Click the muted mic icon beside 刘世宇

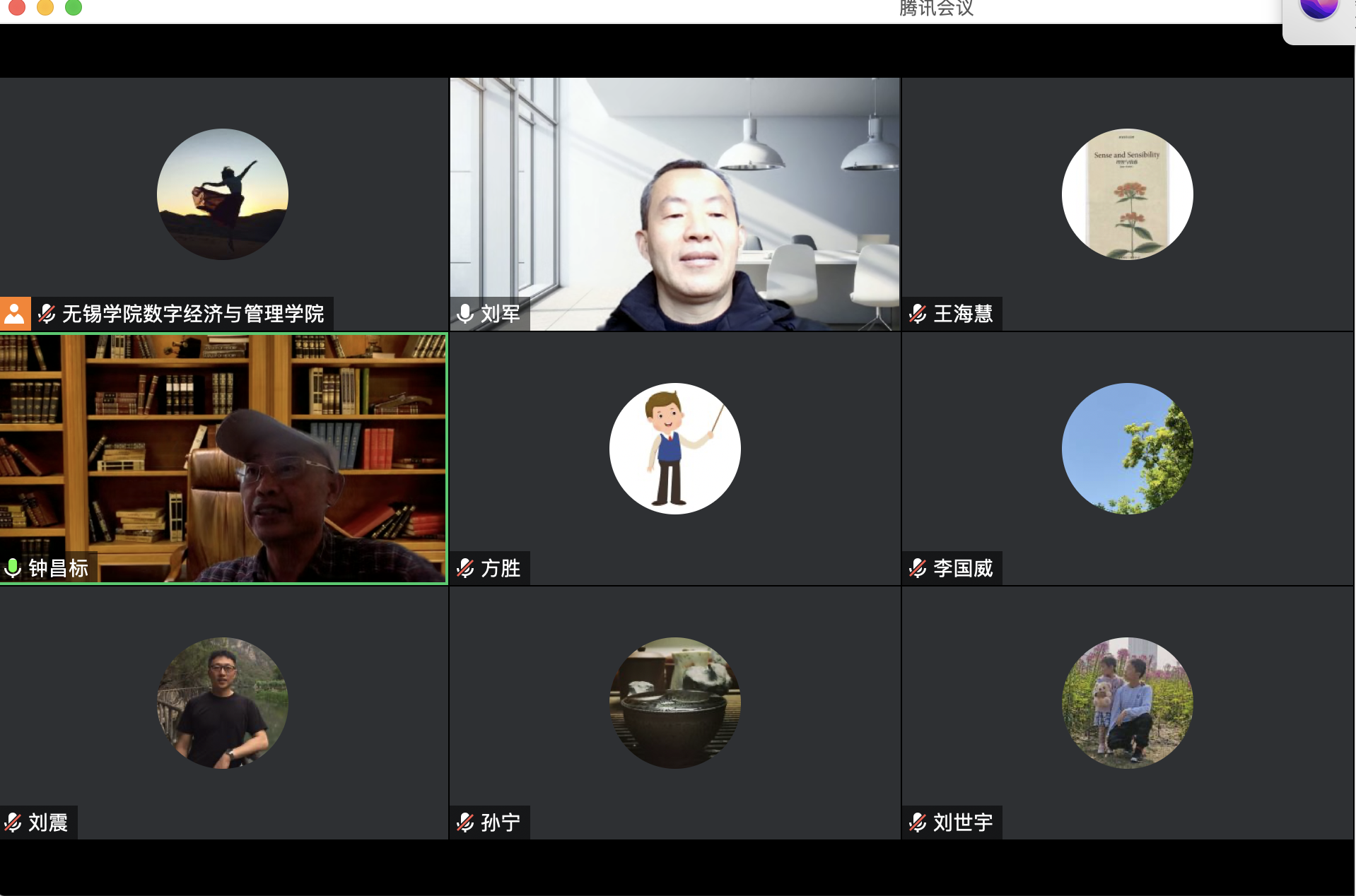[x=918, y=823]
